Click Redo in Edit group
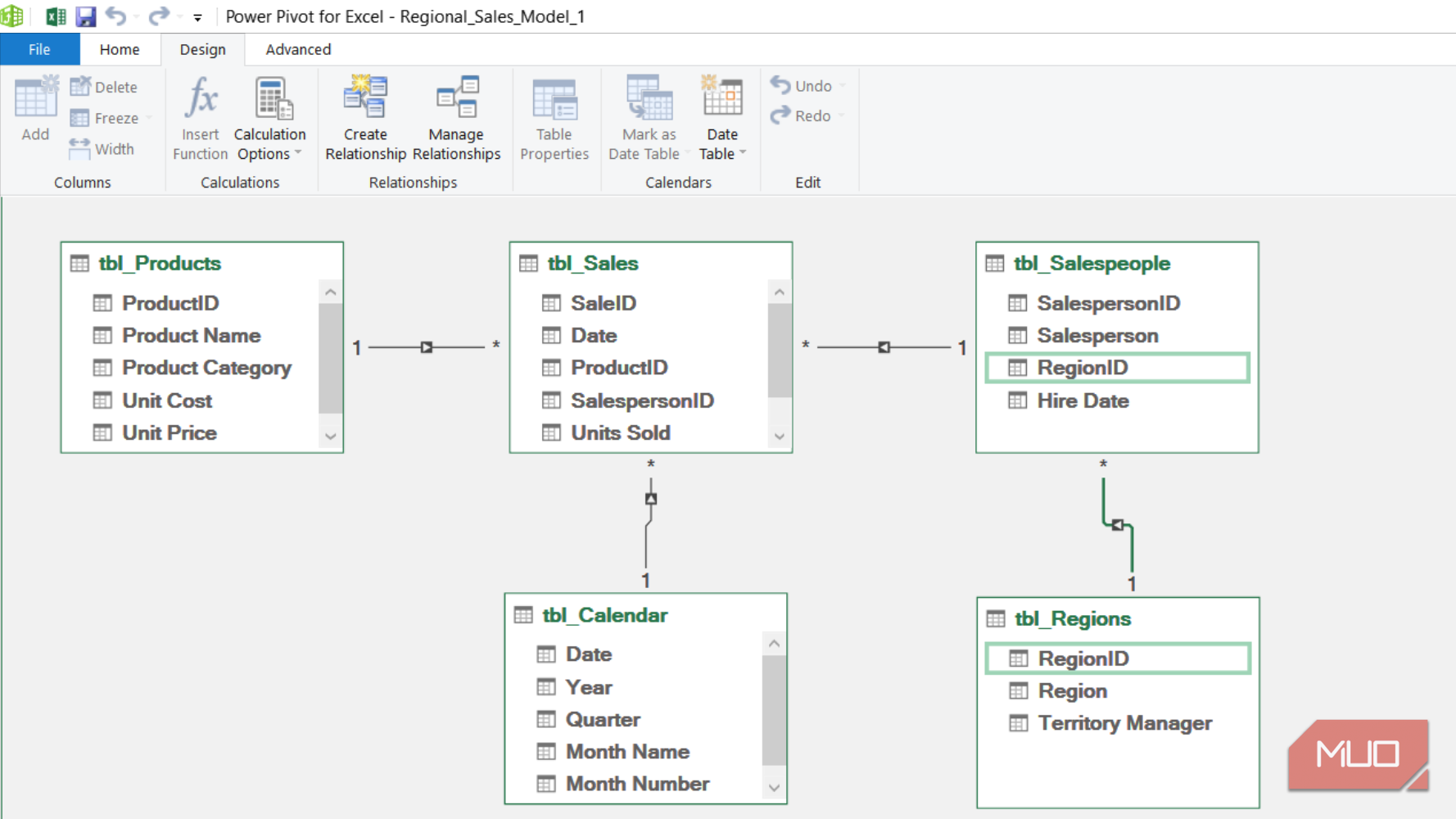 tap(801, 115)
